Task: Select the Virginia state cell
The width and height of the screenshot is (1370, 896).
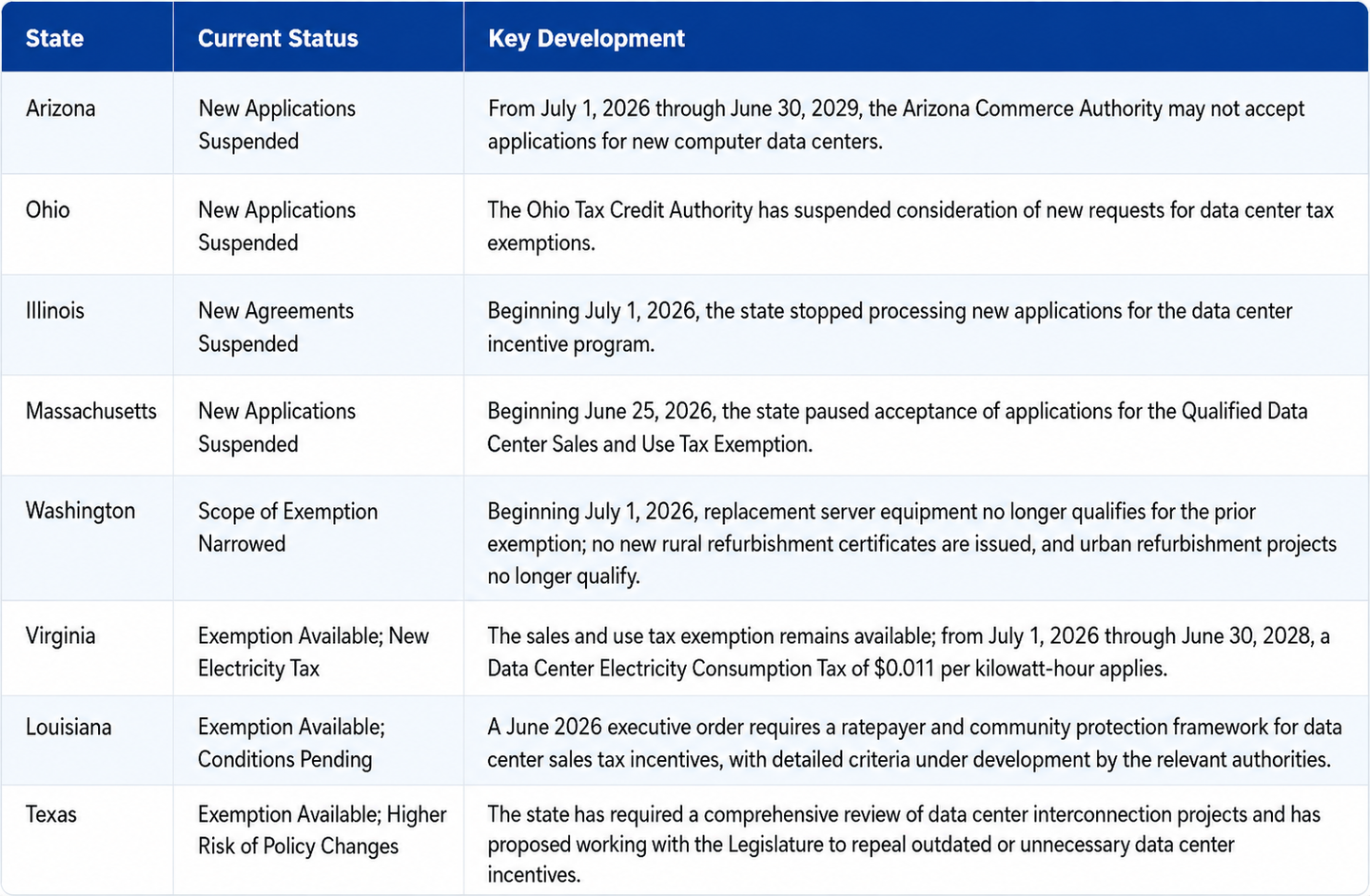Action: coord(87,648)
